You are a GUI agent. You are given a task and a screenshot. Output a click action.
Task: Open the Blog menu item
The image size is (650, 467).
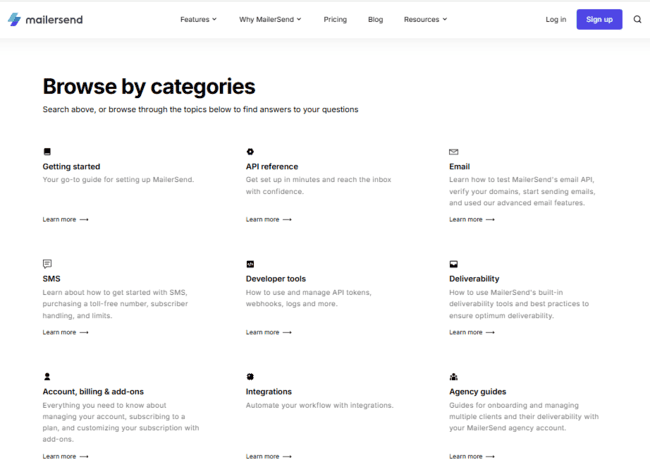pyautogui.click(x=375, y=19)
